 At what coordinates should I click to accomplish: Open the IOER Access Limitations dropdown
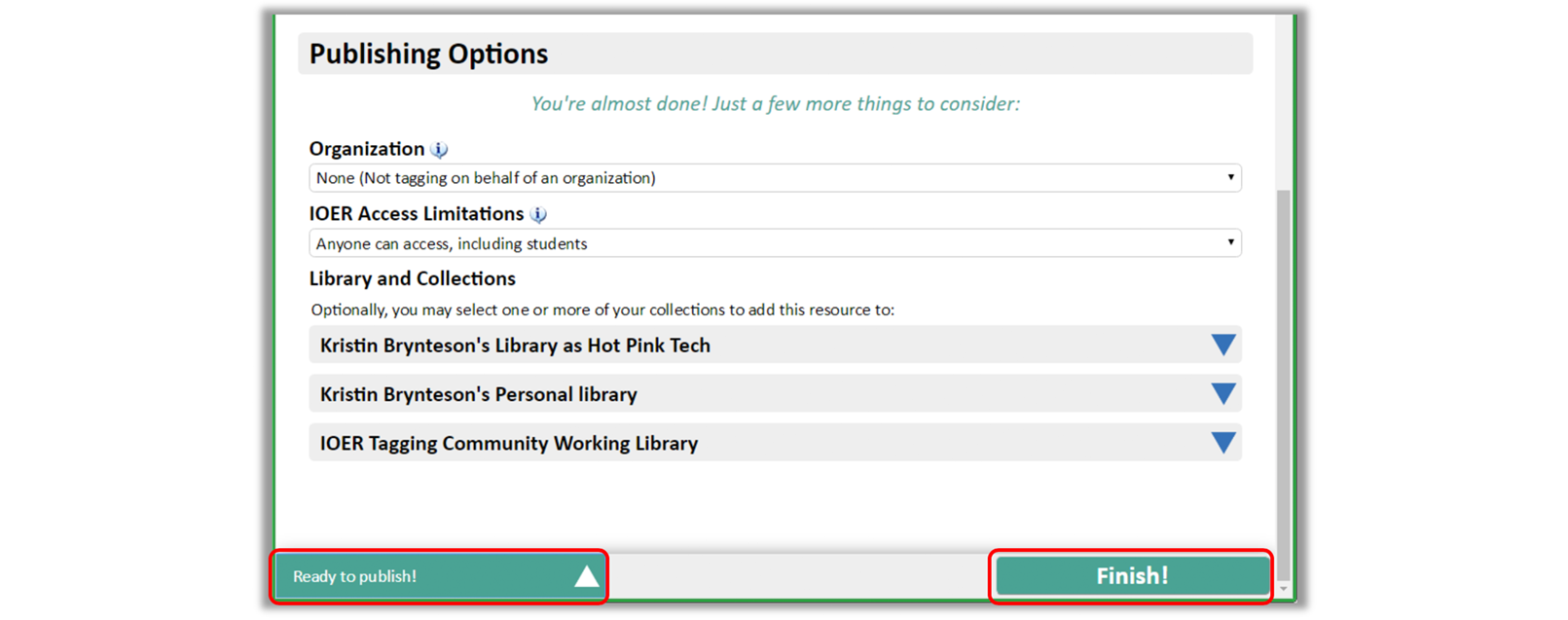pos(774,243)
